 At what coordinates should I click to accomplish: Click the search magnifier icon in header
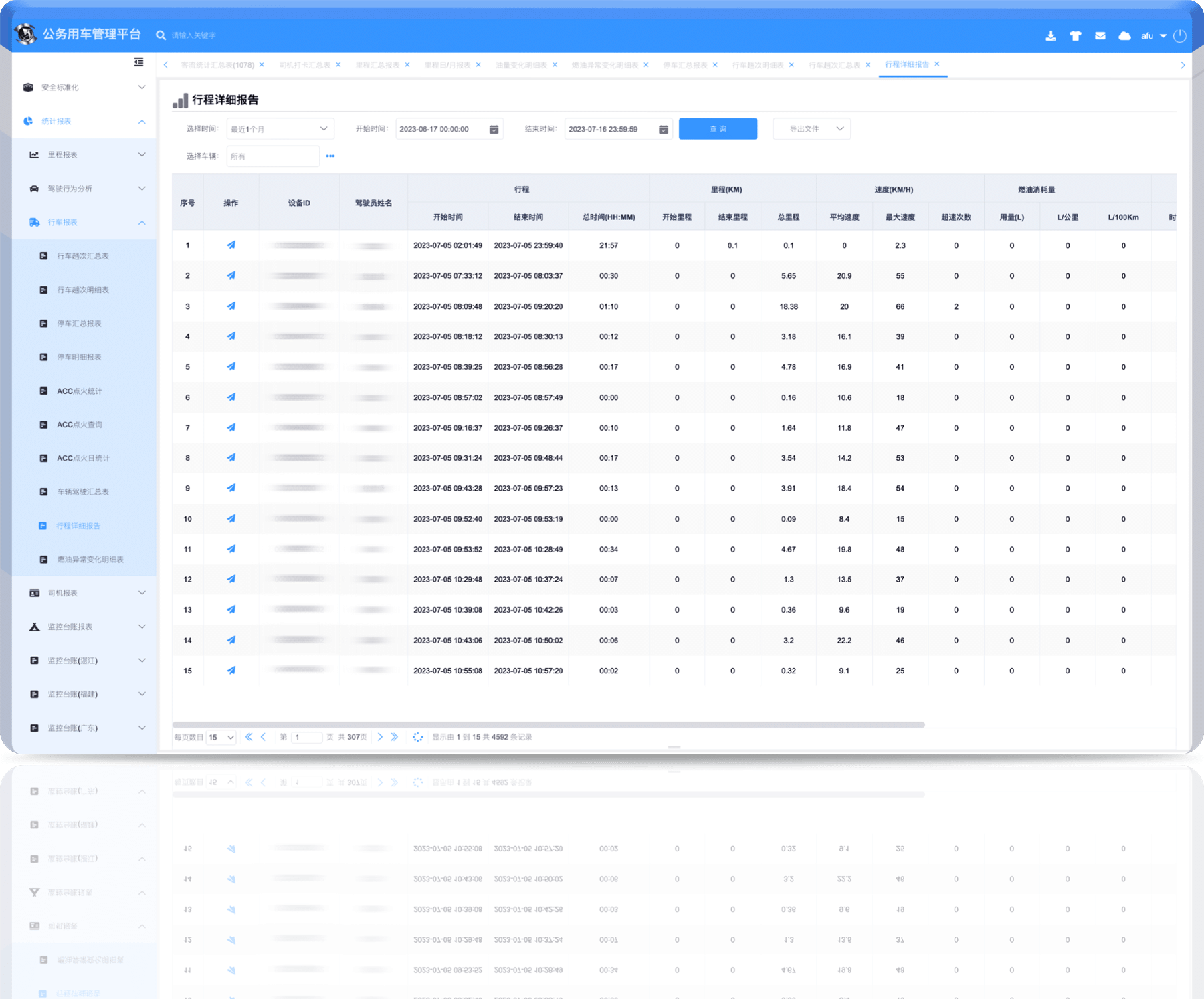click(161, 35)
